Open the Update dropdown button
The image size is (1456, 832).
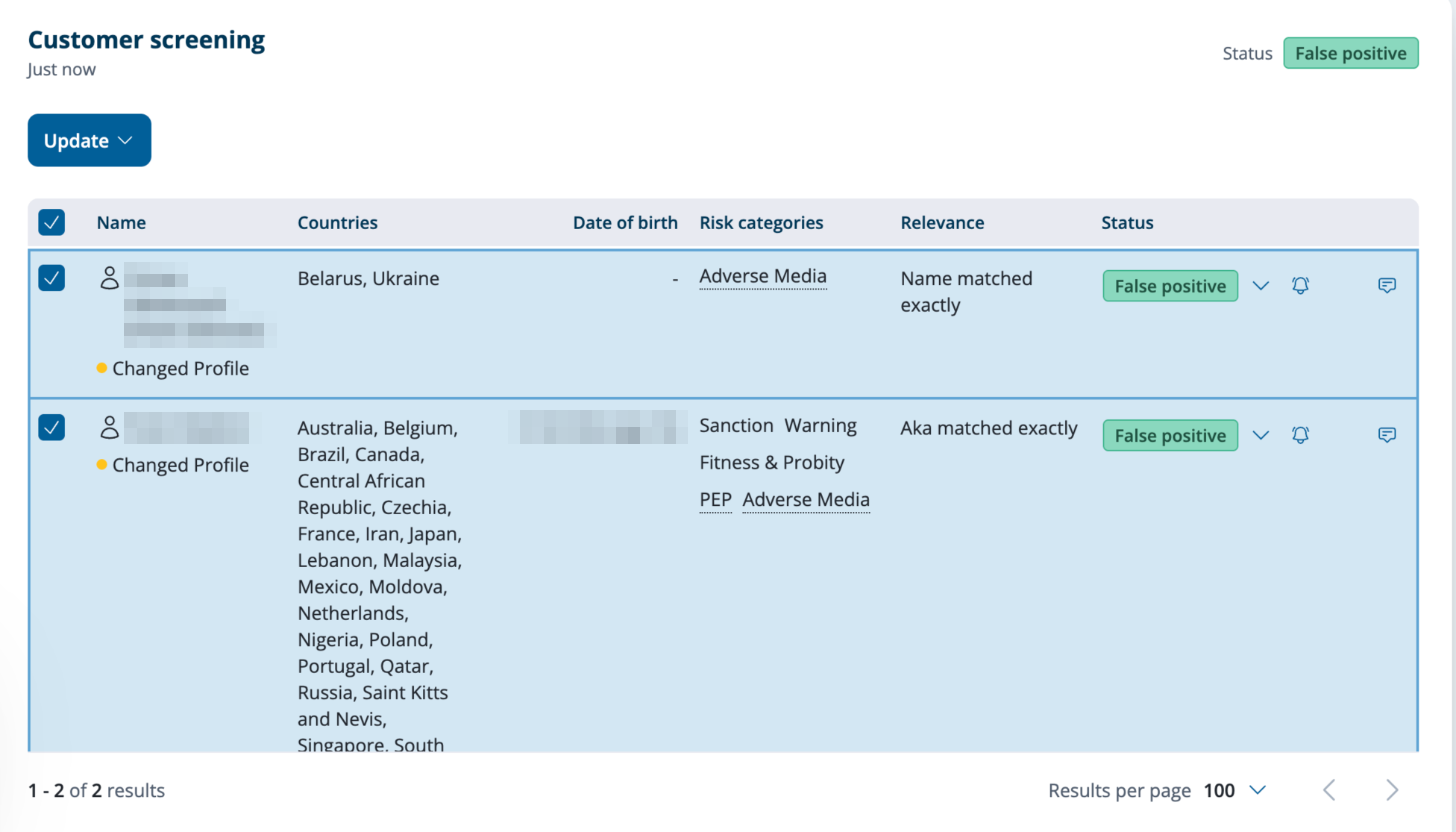[x=89, y=140]
